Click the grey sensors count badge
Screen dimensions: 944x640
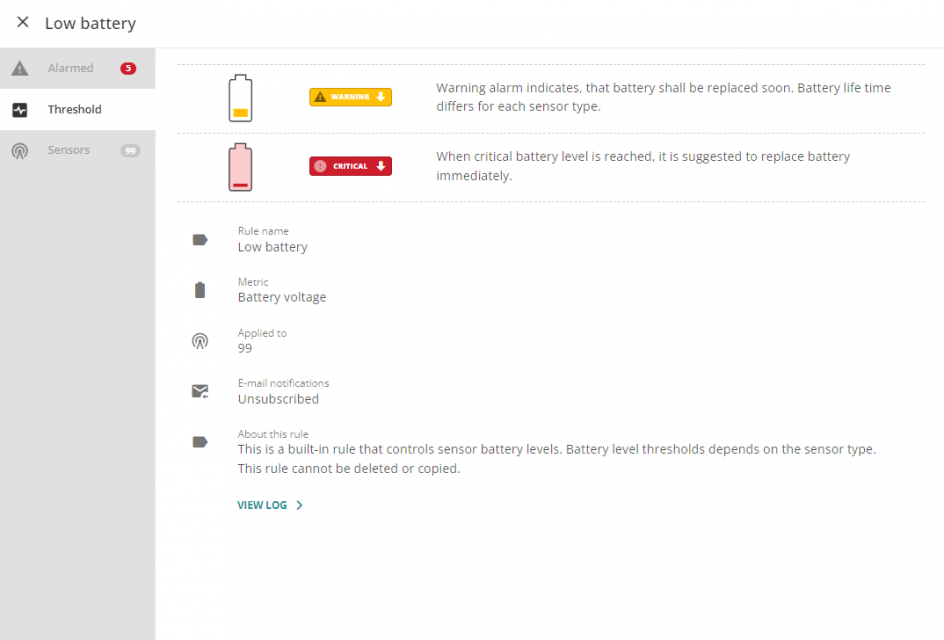(x=130, y=151)
